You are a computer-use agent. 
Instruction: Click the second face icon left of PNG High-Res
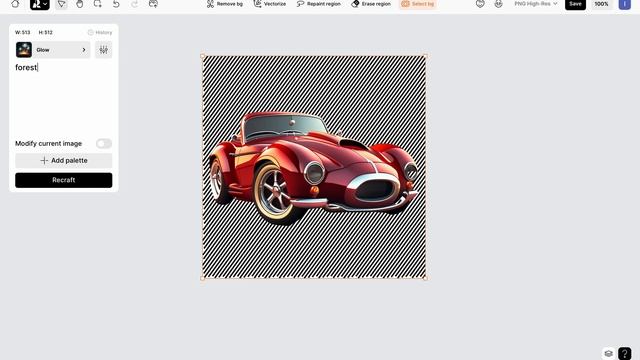click(x=498, y=4)
